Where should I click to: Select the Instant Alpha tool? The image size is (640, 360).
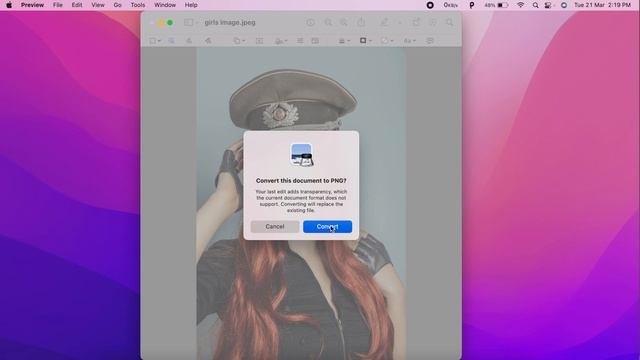[x=171, y=41]
